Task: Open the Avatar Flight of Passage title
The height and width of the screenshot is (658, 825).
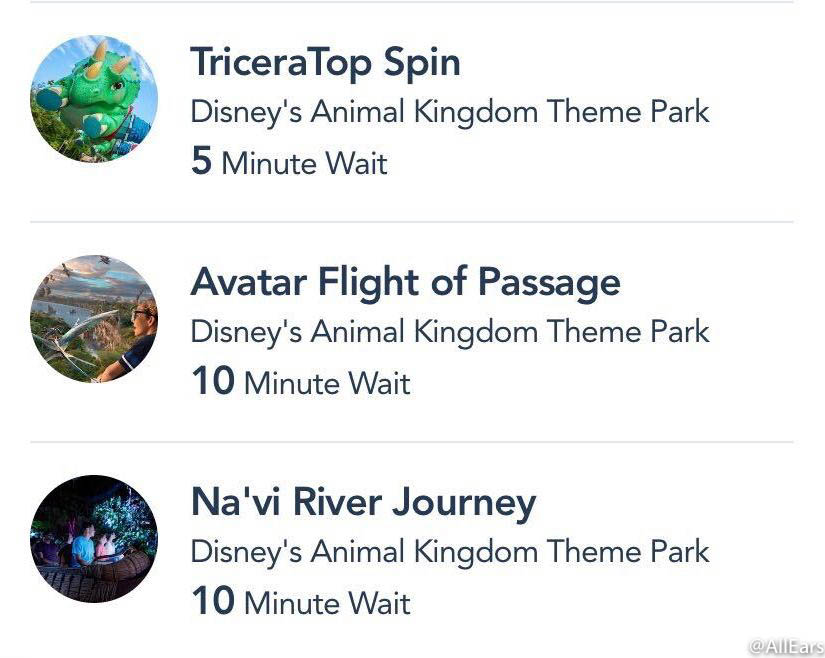Action: 405,282
